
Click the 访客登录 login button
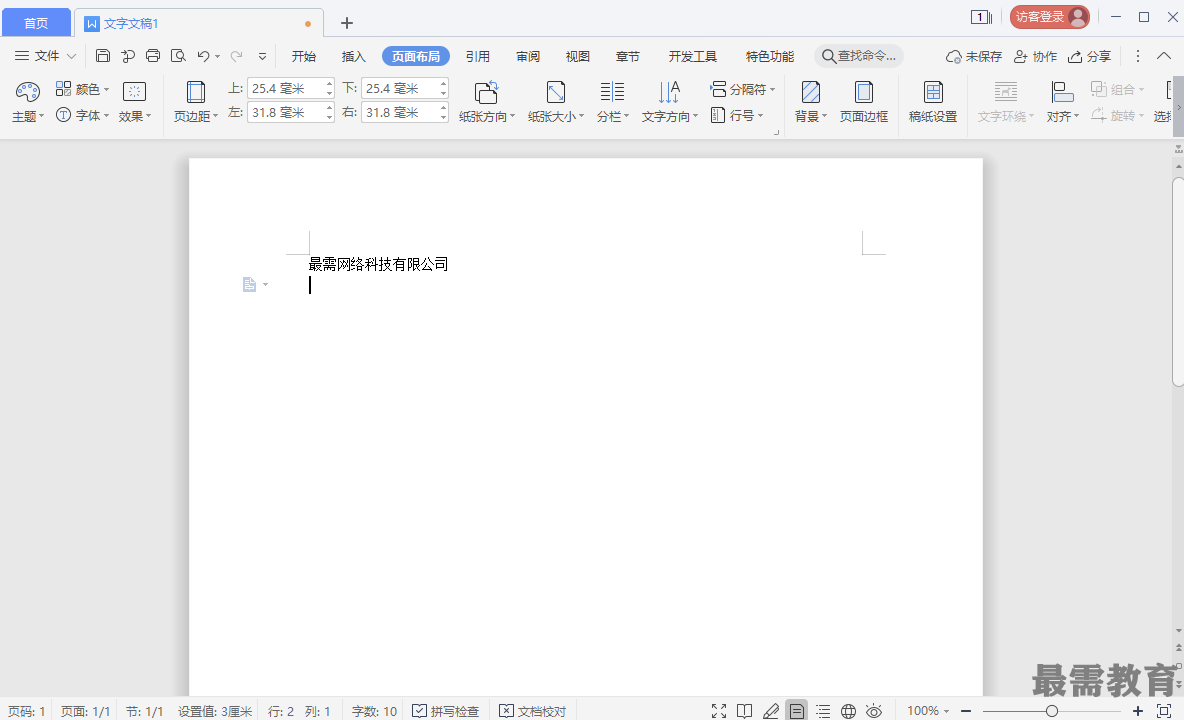tap(1050, 17)
